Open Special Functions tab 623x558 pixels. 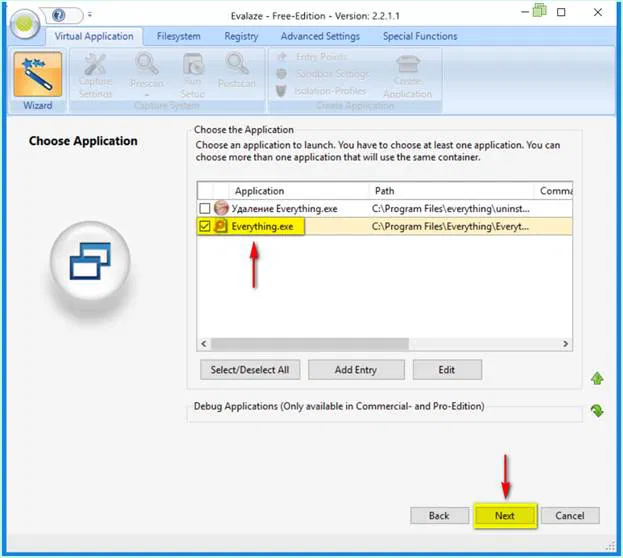420,36
